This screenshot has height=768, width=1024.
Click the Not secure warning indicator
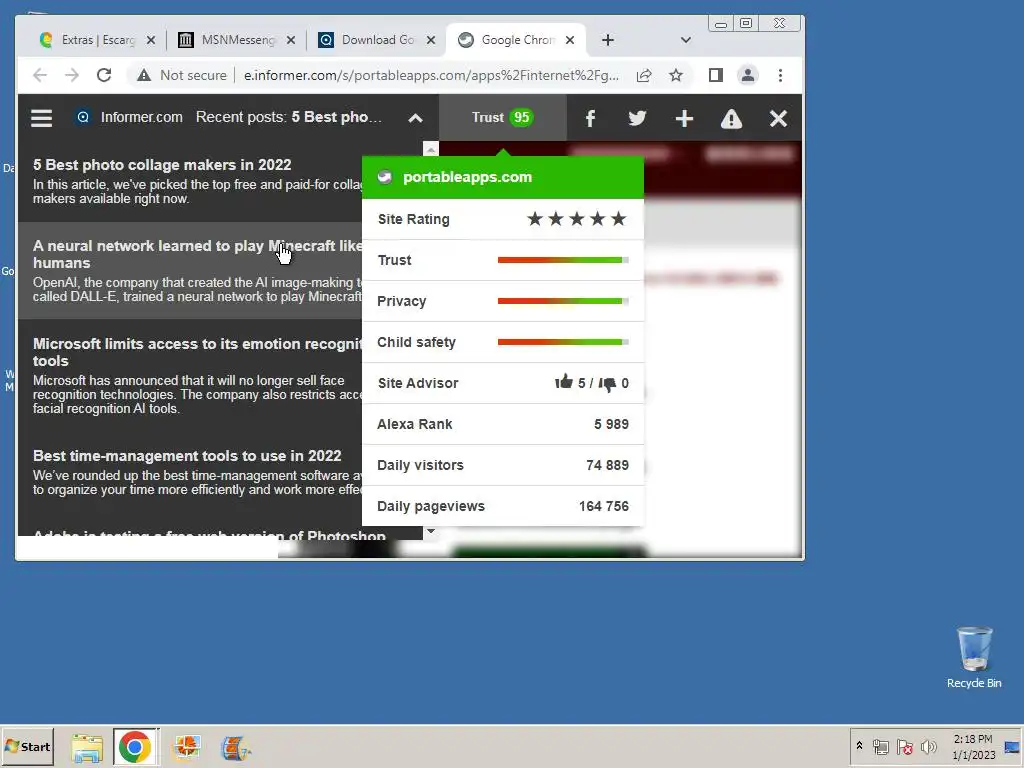[x=182, y=75]
